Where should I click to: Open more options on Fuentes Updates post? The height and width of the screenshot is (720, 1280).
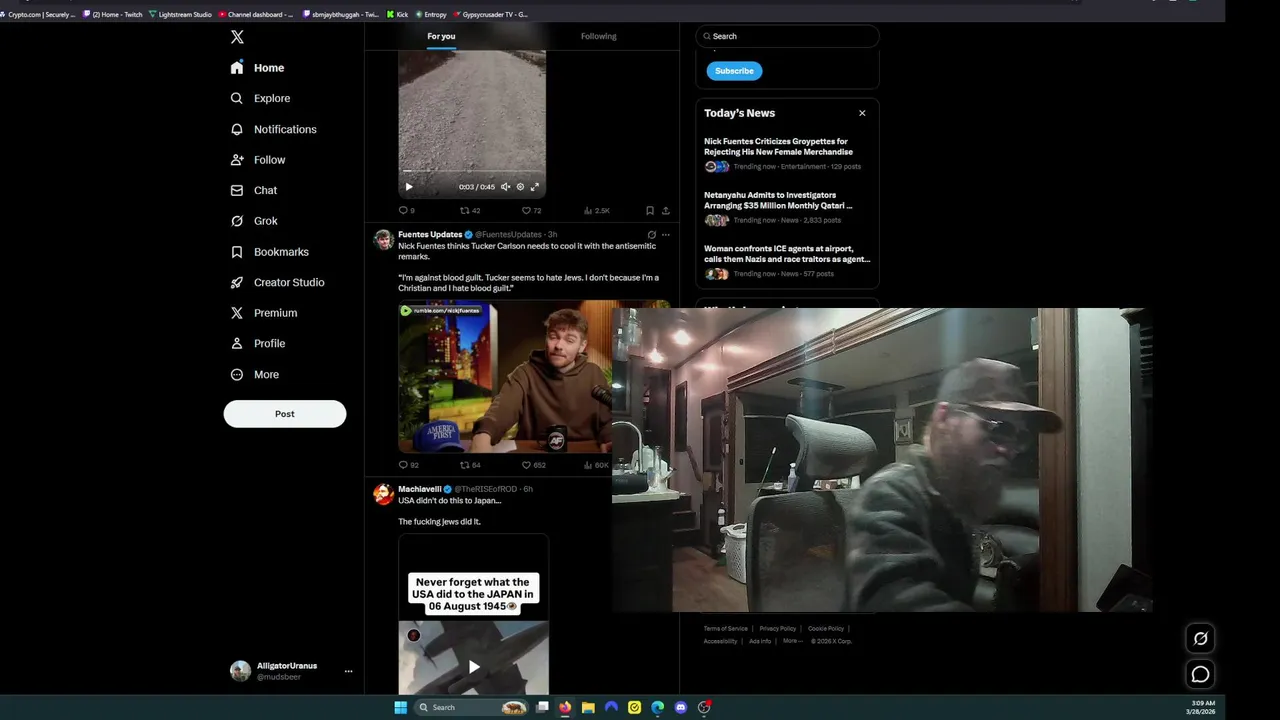click(666, 235)
